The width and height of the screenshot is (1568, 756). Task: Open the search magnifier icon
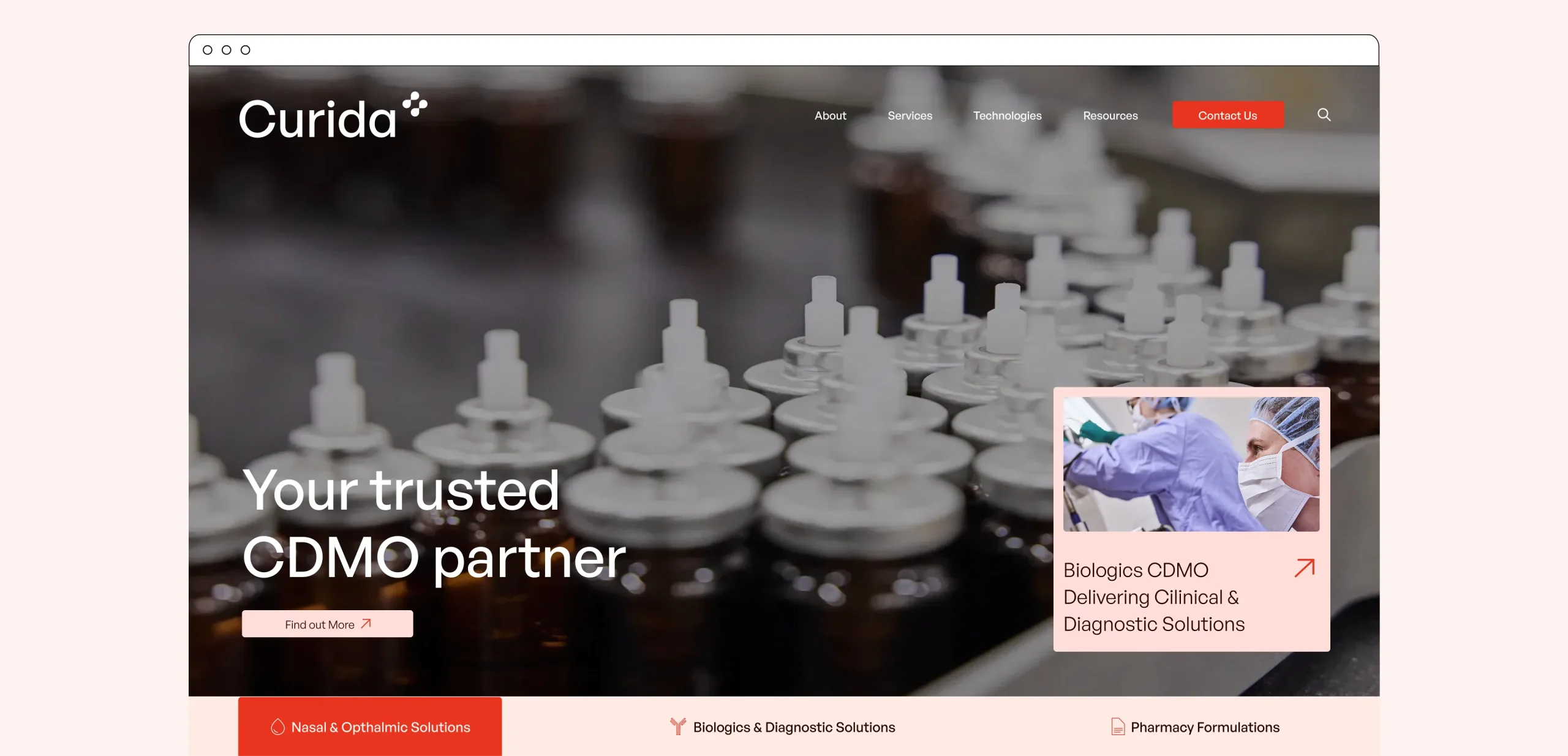pos(1324,115)
